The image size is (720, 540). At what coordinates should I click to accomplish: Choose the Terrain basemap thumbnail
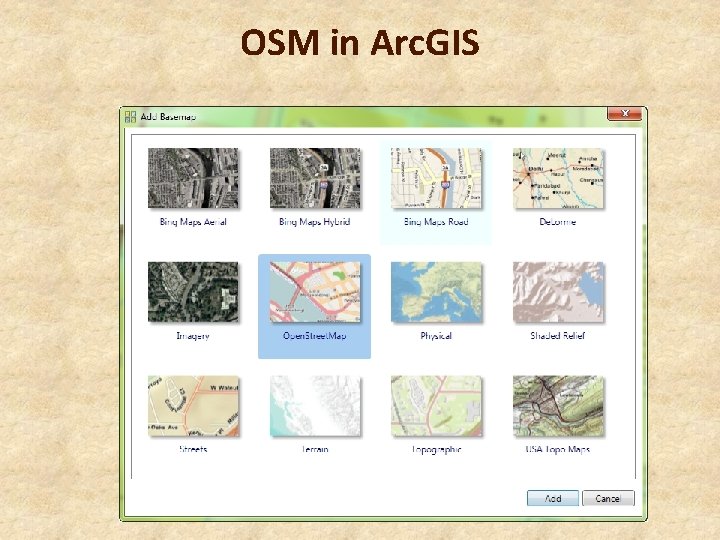[315, 406]
